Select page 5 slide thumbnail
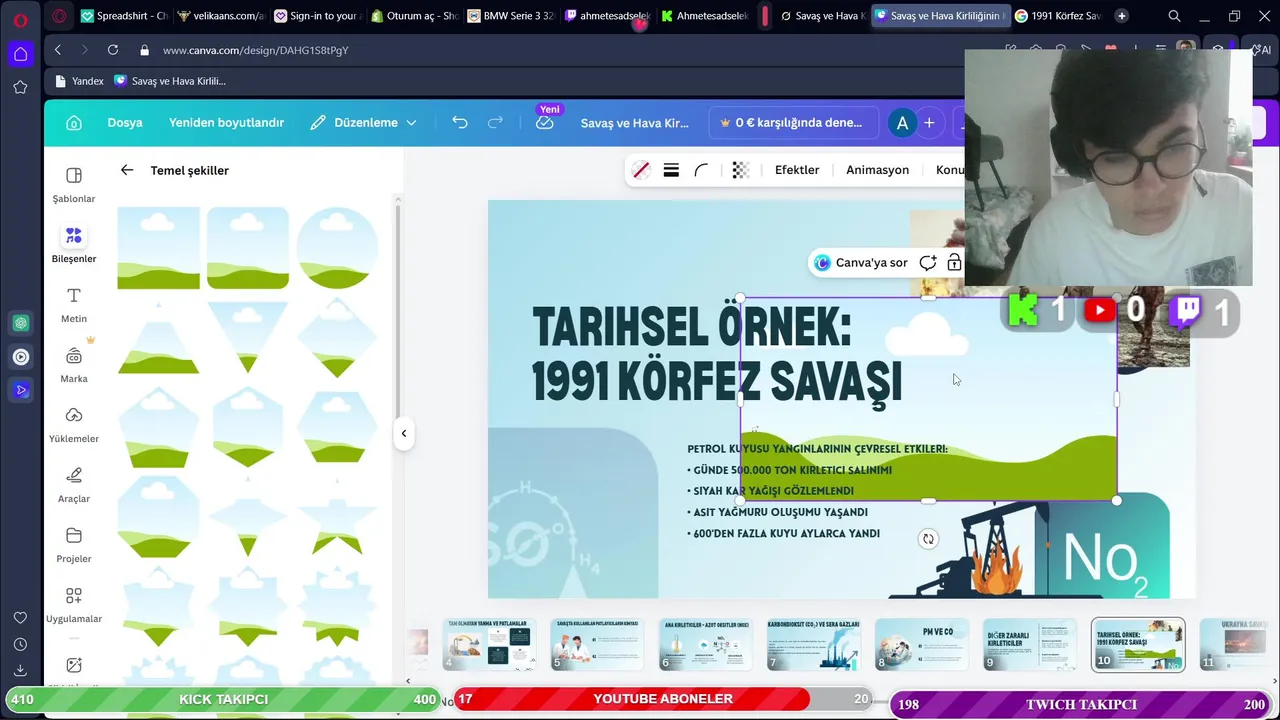The image size is (1280, 720). [x=597, y=644]
